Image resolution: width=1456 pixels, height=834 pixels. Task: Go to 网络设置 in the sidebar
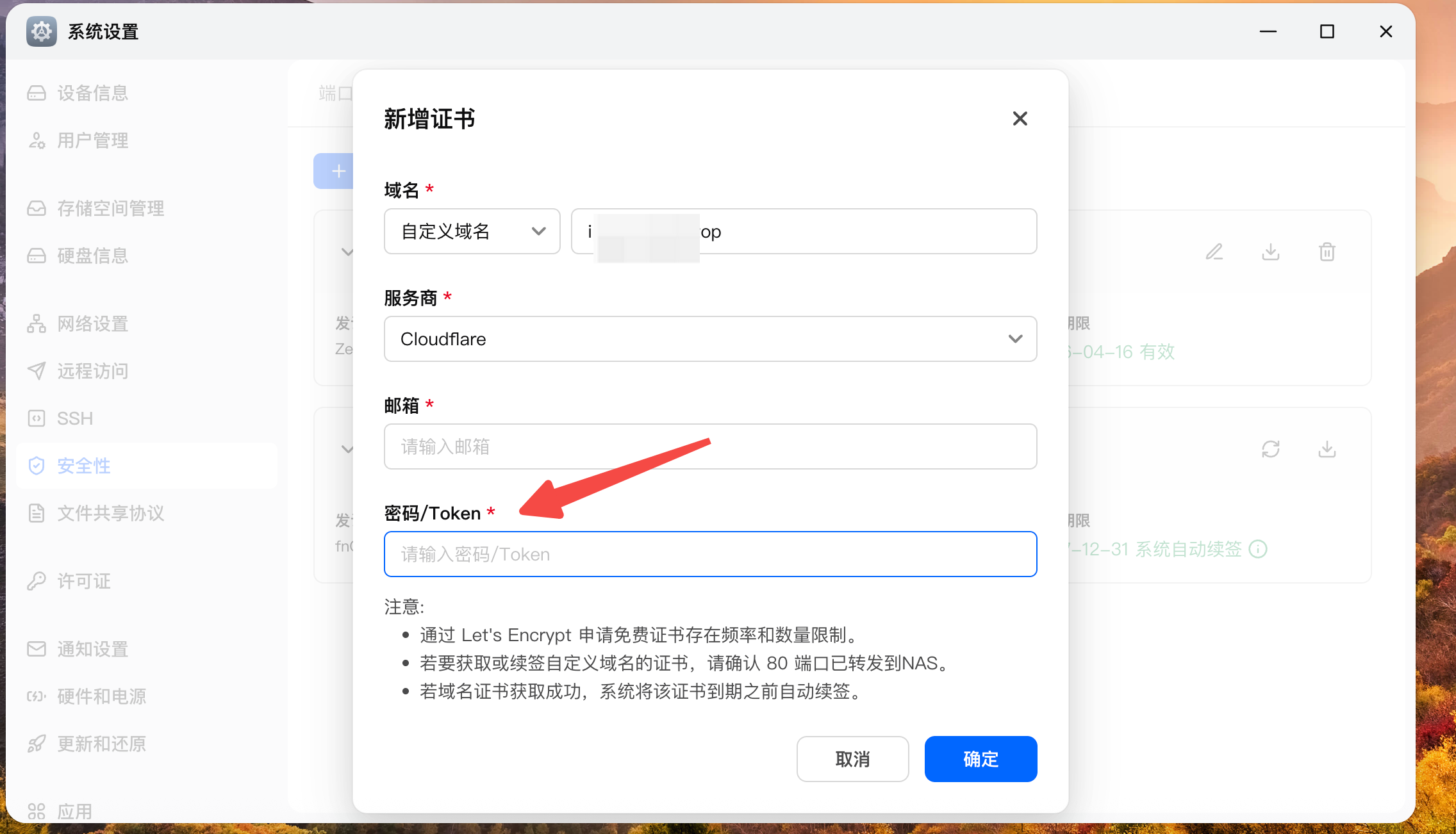coord(92,323)
